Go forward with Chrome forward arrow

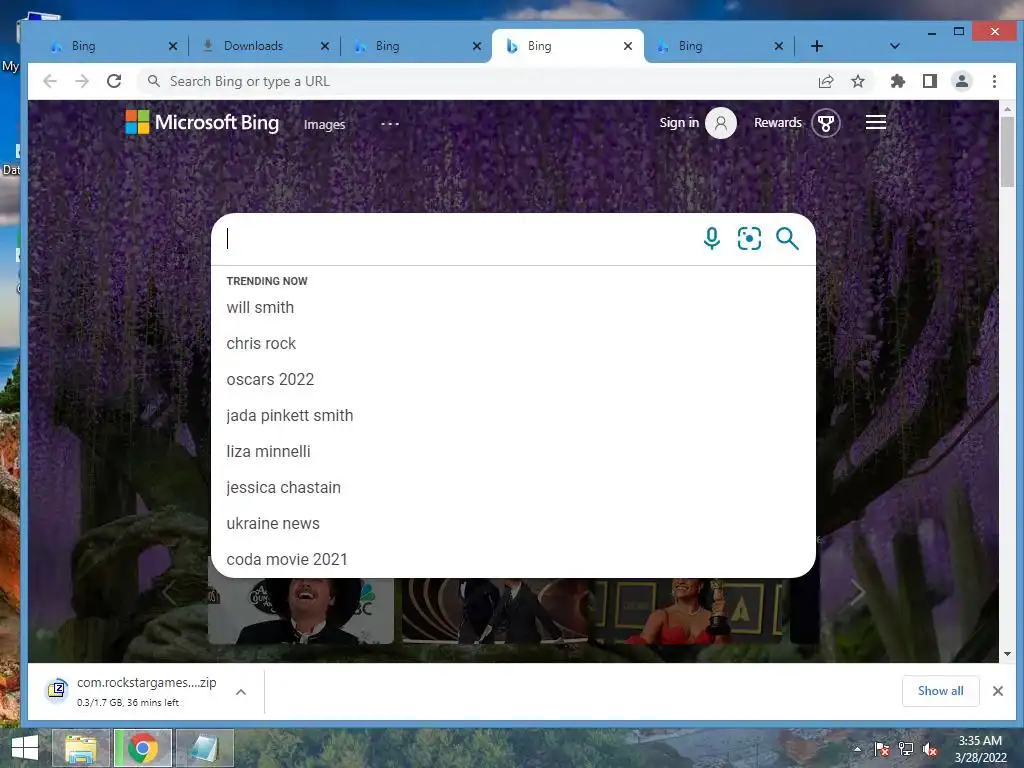pos(82,81)
